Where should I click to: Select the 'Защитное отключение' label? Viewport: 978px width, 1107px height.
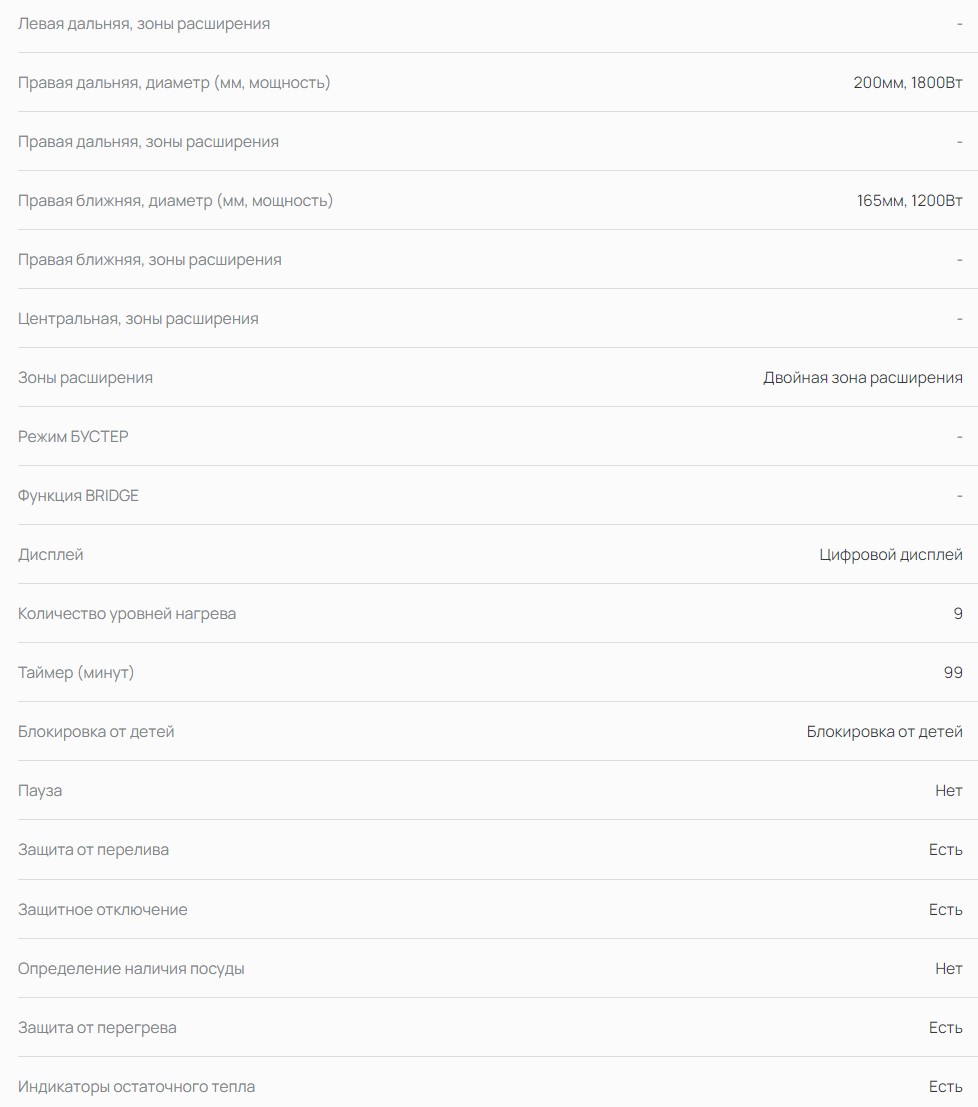(103, 909)
